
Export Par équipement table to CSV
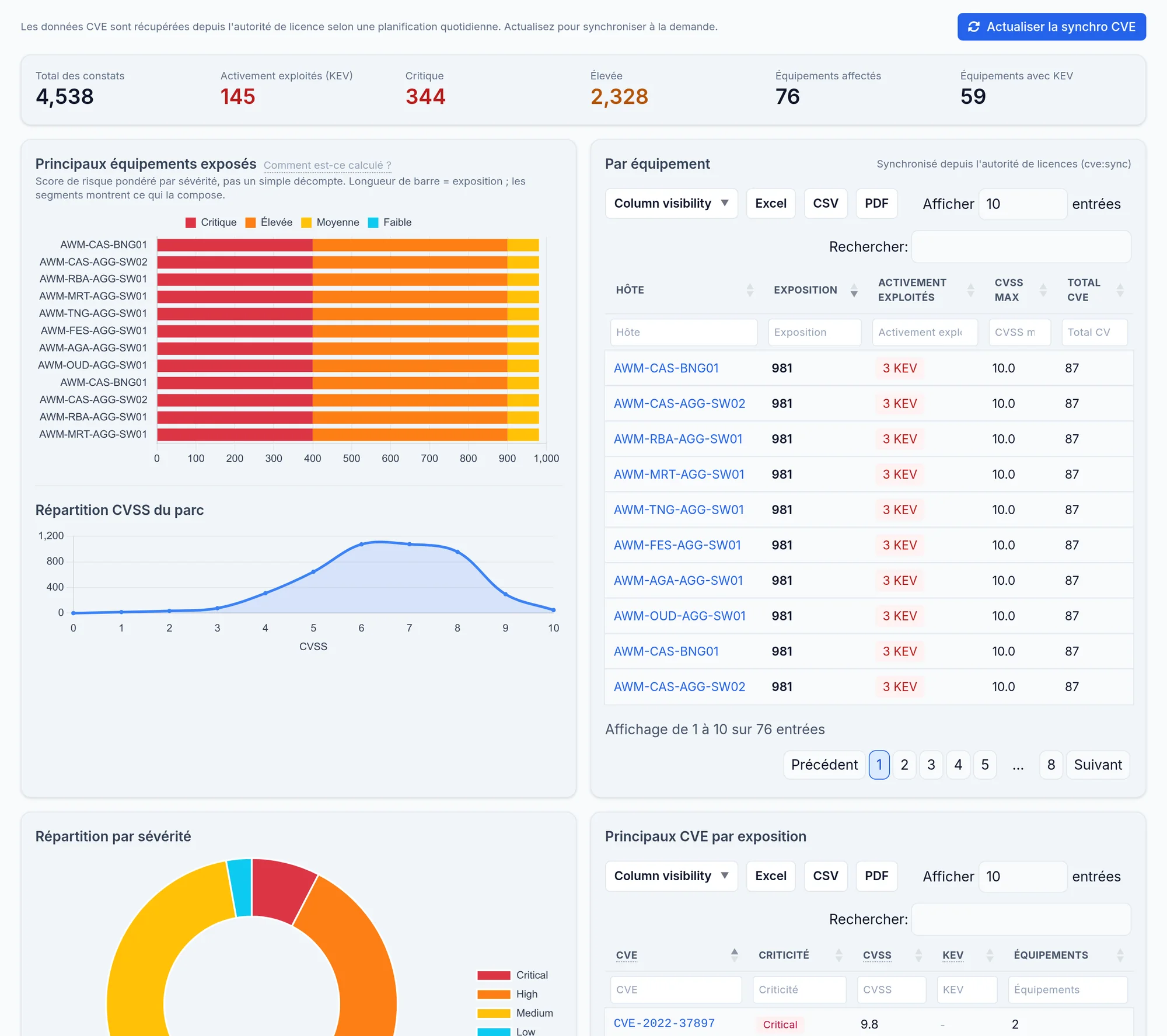click(825, 204)
